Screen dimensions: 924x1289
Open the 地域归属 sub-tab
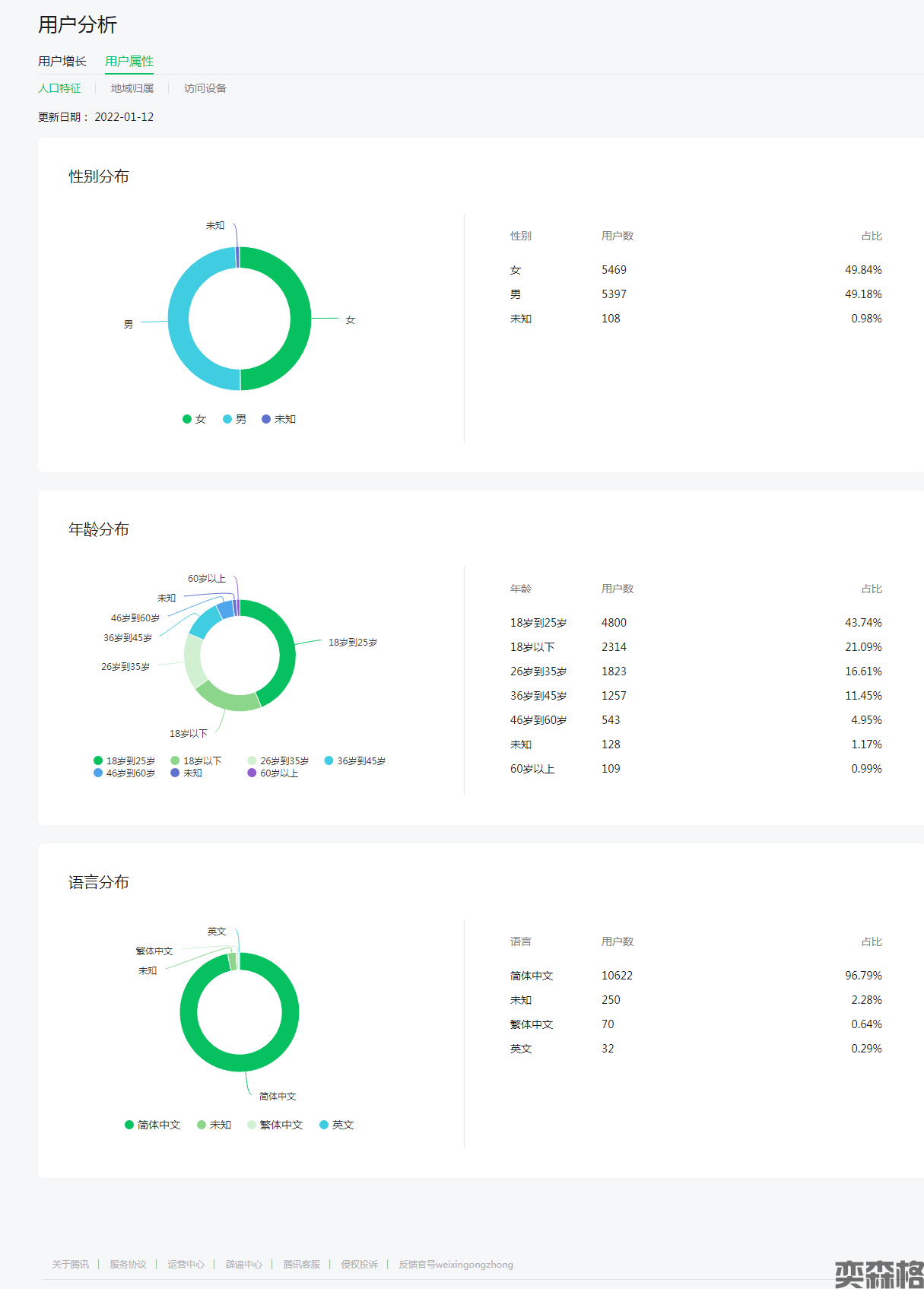(132, 88)
